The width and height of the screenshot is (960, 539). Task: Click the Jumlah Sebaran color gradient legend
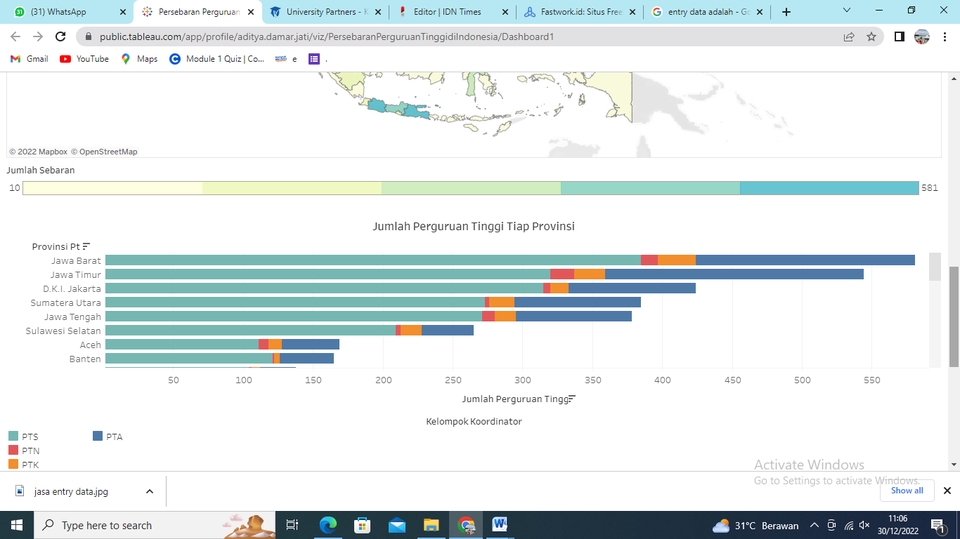click(470, 188)
